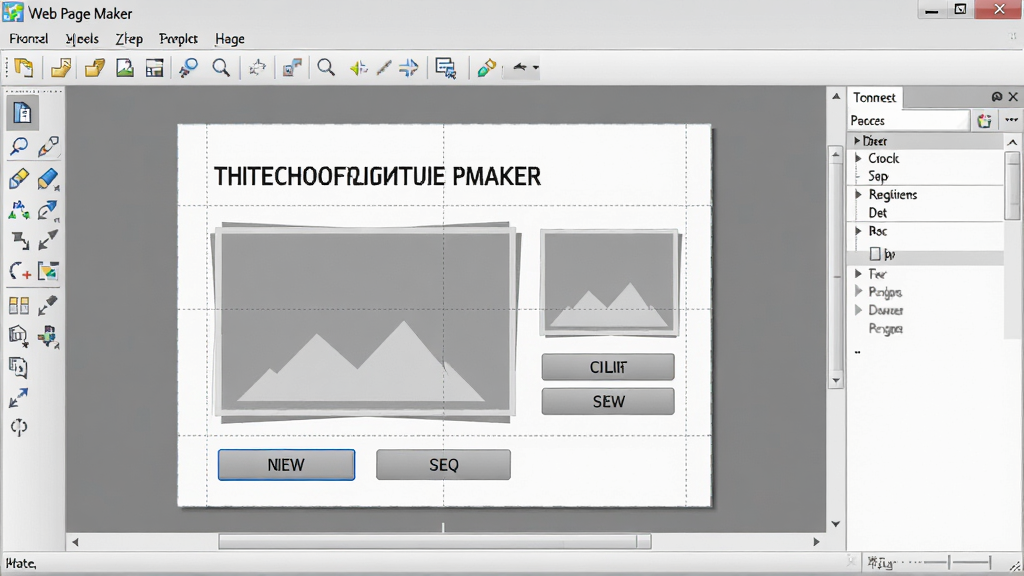
Task: Select the blue diagonal double-arrow tool
Action: (18, 398)
